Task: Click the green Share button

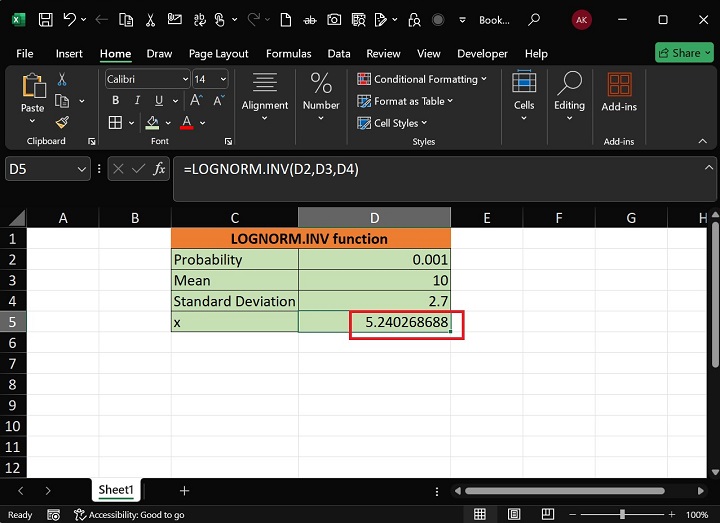Action: coord(684,53)
